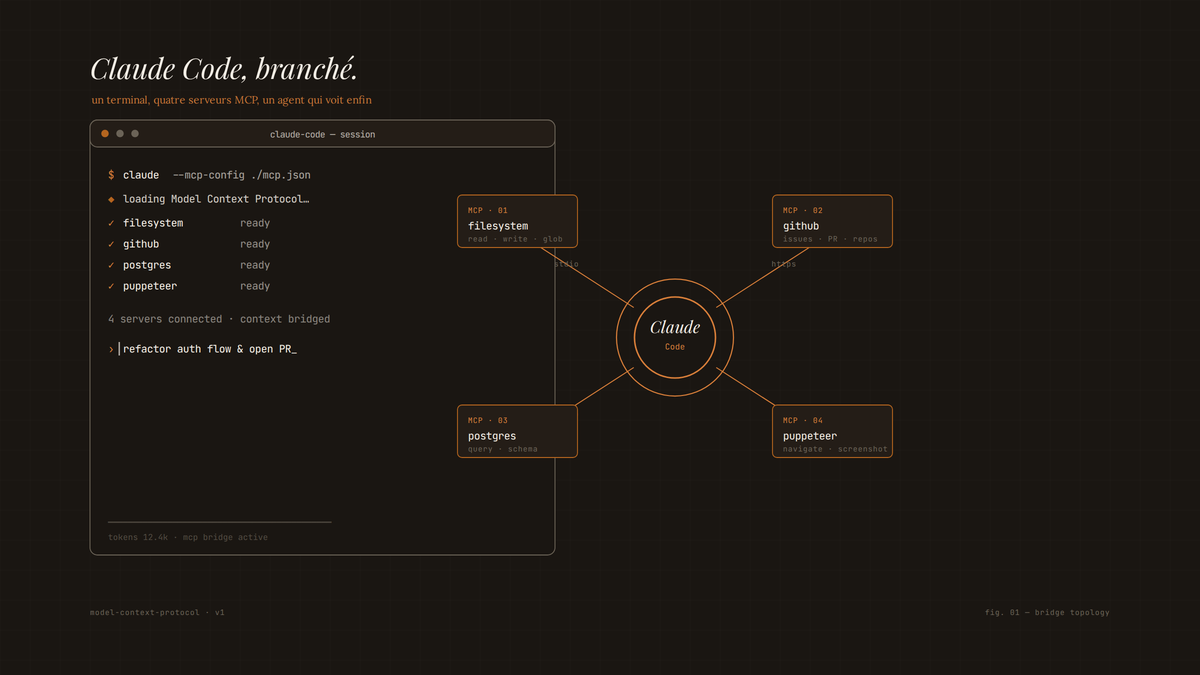The image size is (1200, 675).
Task: Click 'navigate · screenshot' capability text
Action: pos(835,450)
